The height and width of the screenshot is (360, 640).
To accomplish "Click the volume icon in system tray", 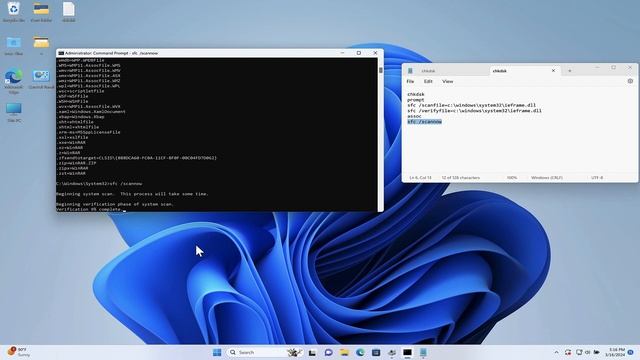I will [x=588, y=352].
